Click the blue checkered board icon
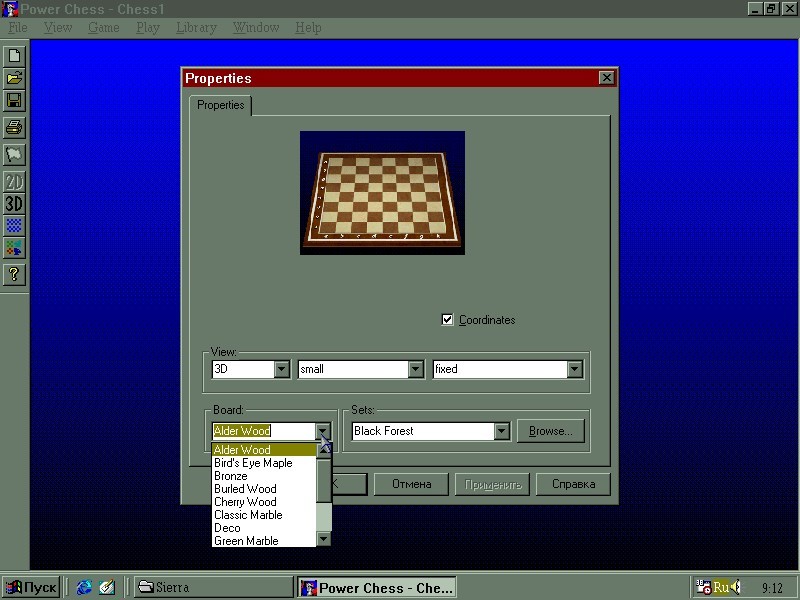 coord(14,226)
